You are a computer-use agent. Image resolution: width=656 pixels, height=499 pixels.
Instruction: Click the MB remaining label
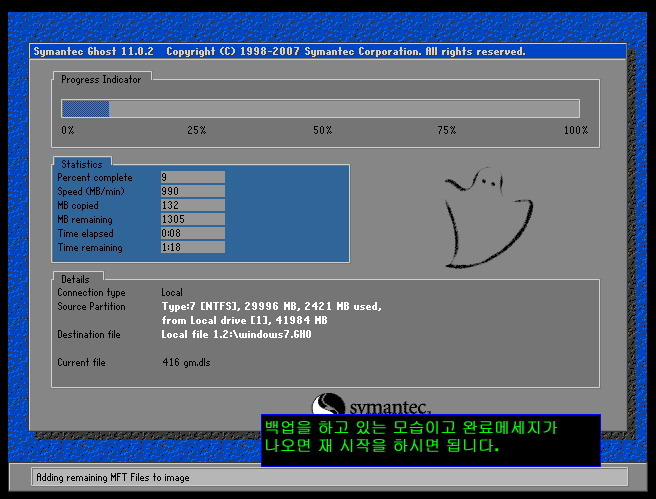pos(85,220)
